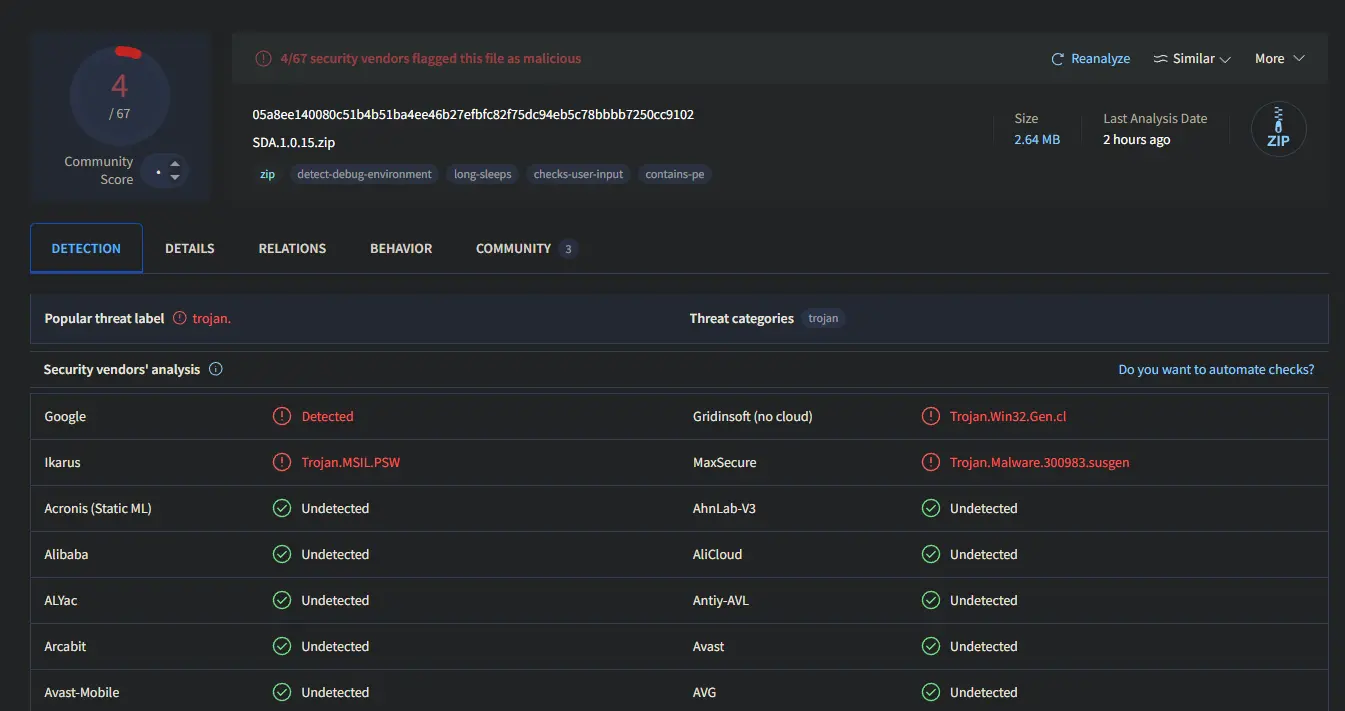Click the Gridinsoft detection alert icon
This screenshot has width=1345, height=711.
[931, 416]
